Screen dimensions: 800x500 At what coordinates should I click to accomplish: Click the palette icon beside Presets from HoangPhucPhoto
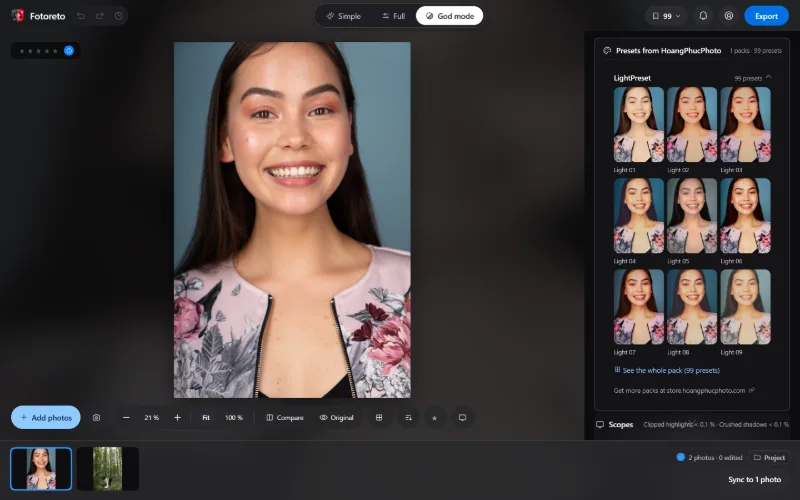(x=607, y=51)
